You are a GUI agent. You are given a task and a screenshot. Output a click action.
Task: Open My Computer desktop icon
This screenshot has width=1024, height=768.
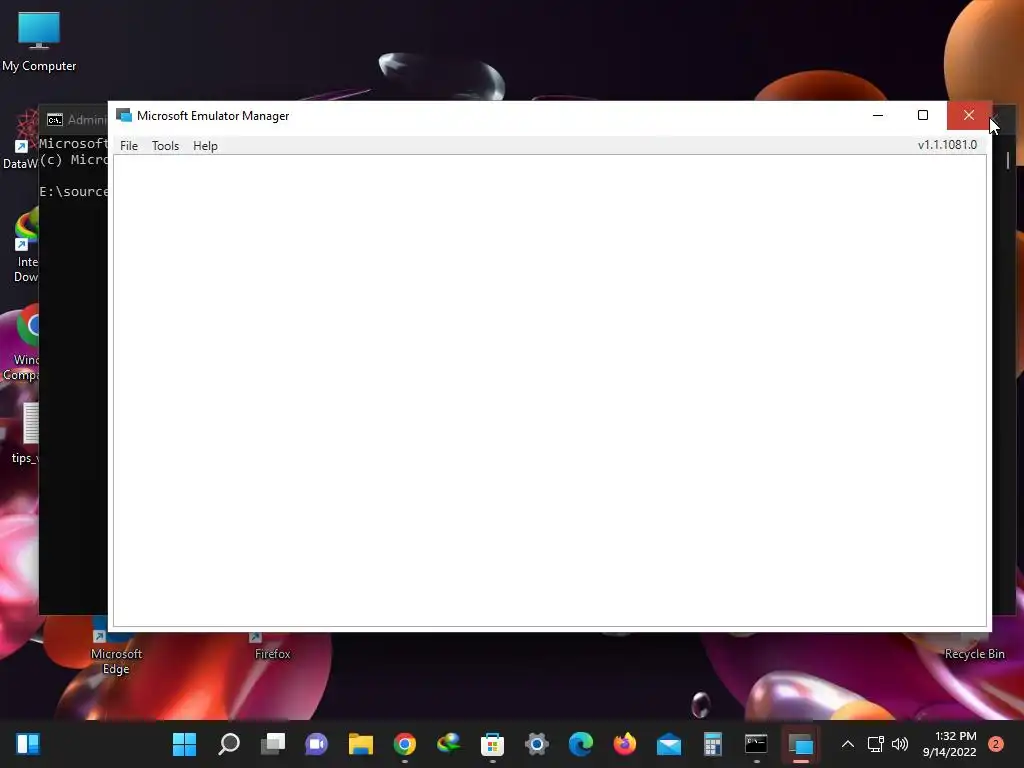coord(39,41)
